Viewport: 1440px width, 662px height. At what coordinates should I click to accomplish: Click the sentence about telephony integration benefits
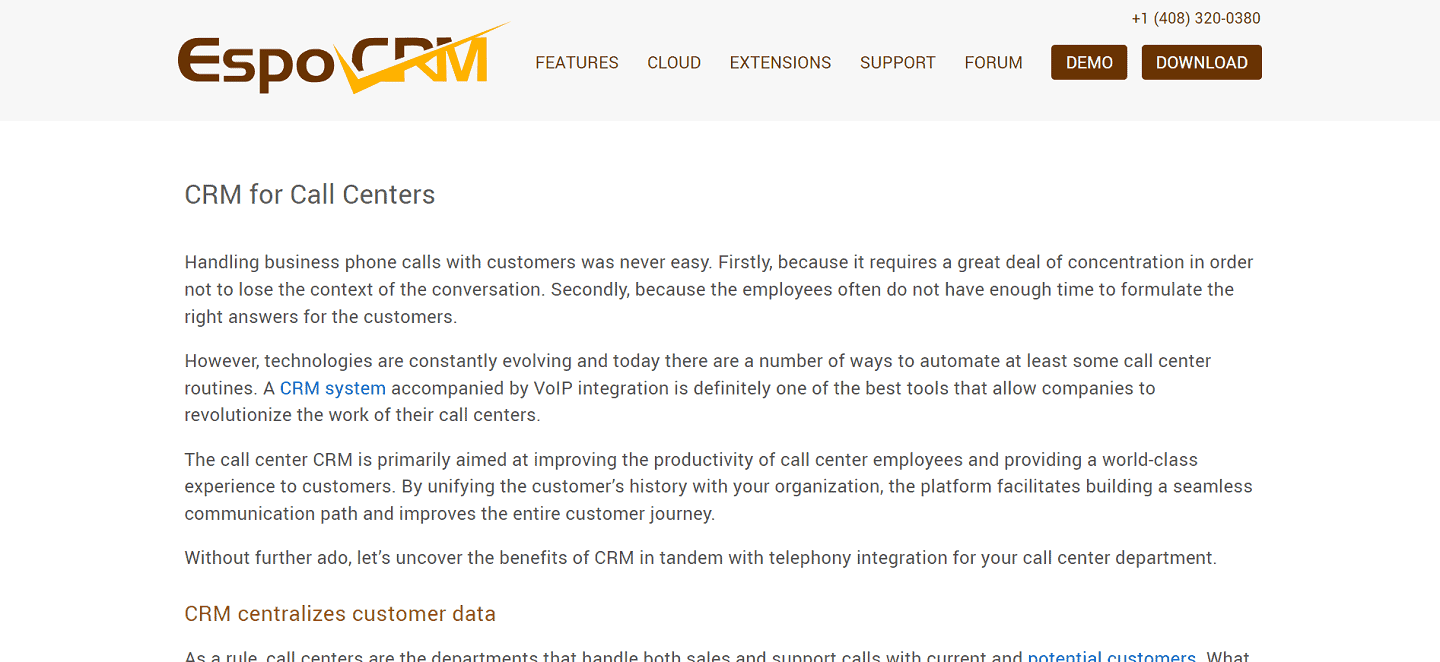(x=699, y=558)
